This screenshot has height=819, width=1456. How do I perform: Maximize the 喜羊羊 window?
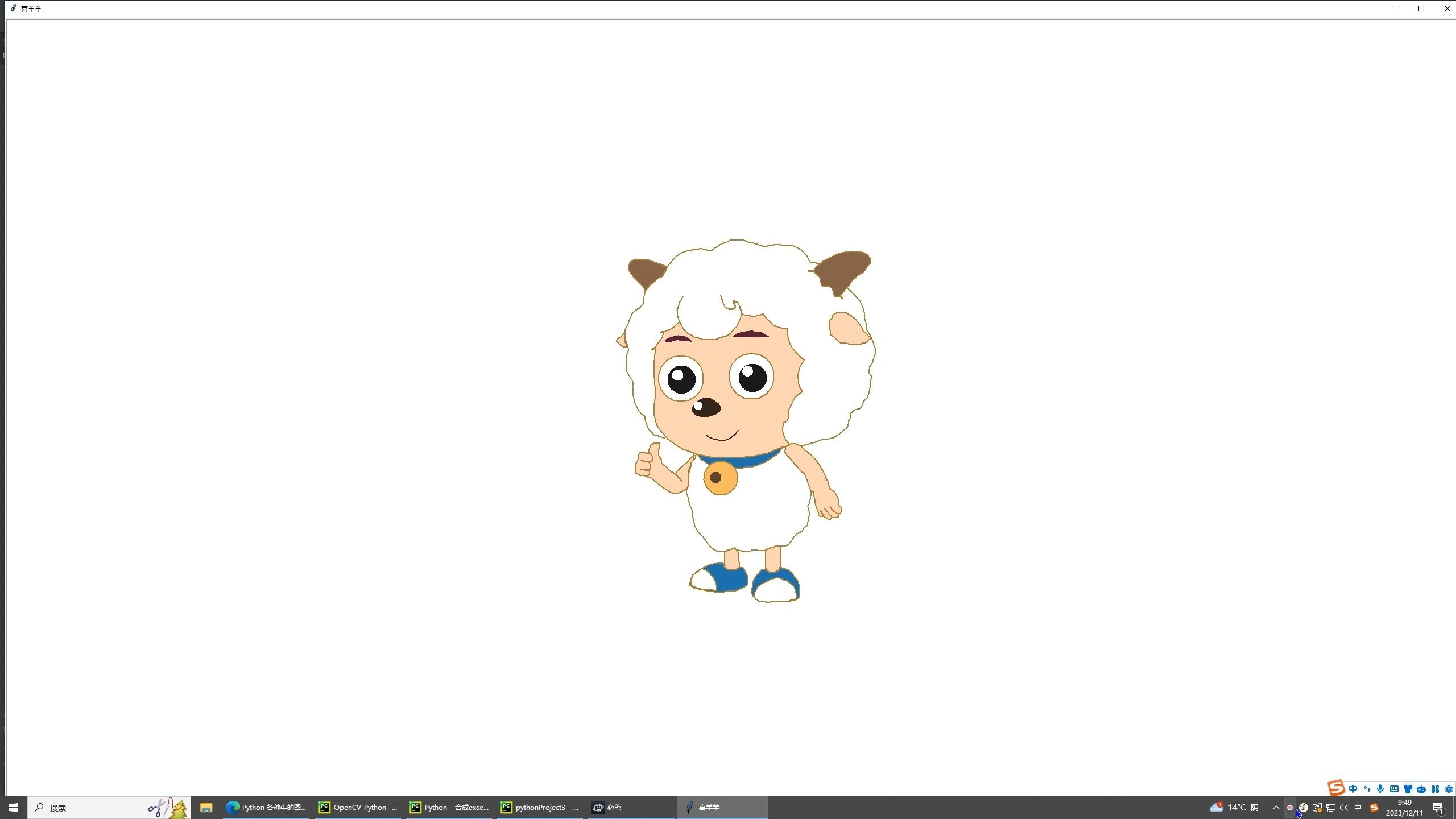point(1421,9)
